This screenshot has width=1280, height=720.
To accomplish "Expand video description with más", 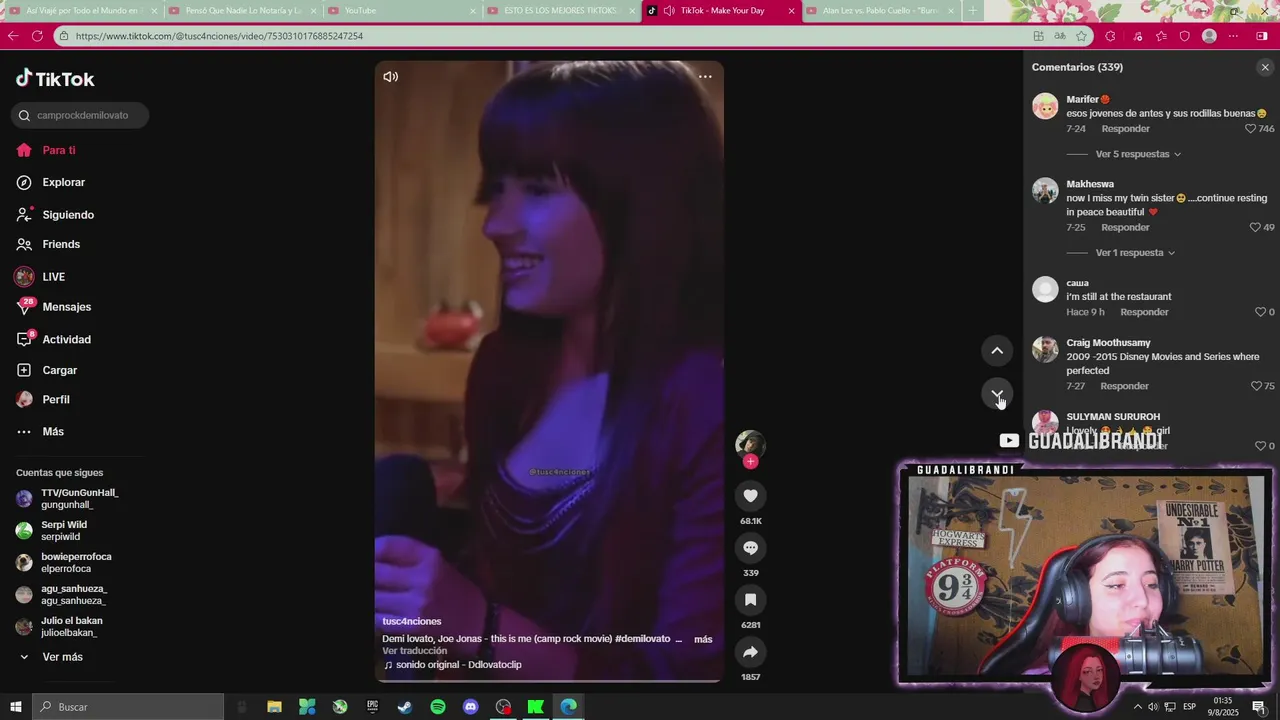I will tap(703, 639).
